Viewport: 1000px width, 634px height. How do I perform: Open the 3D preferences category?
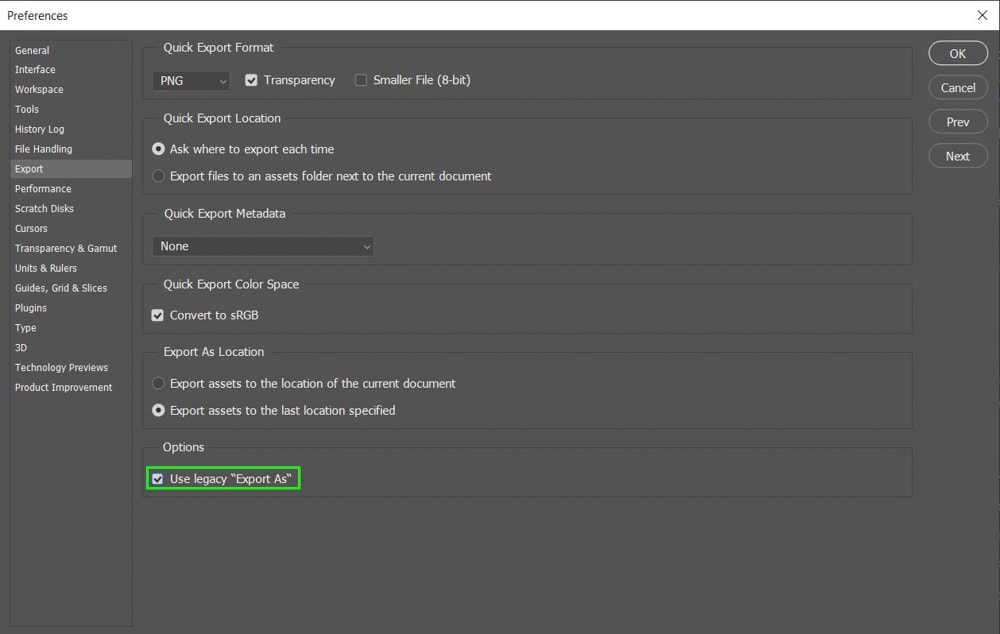[21, 348]
